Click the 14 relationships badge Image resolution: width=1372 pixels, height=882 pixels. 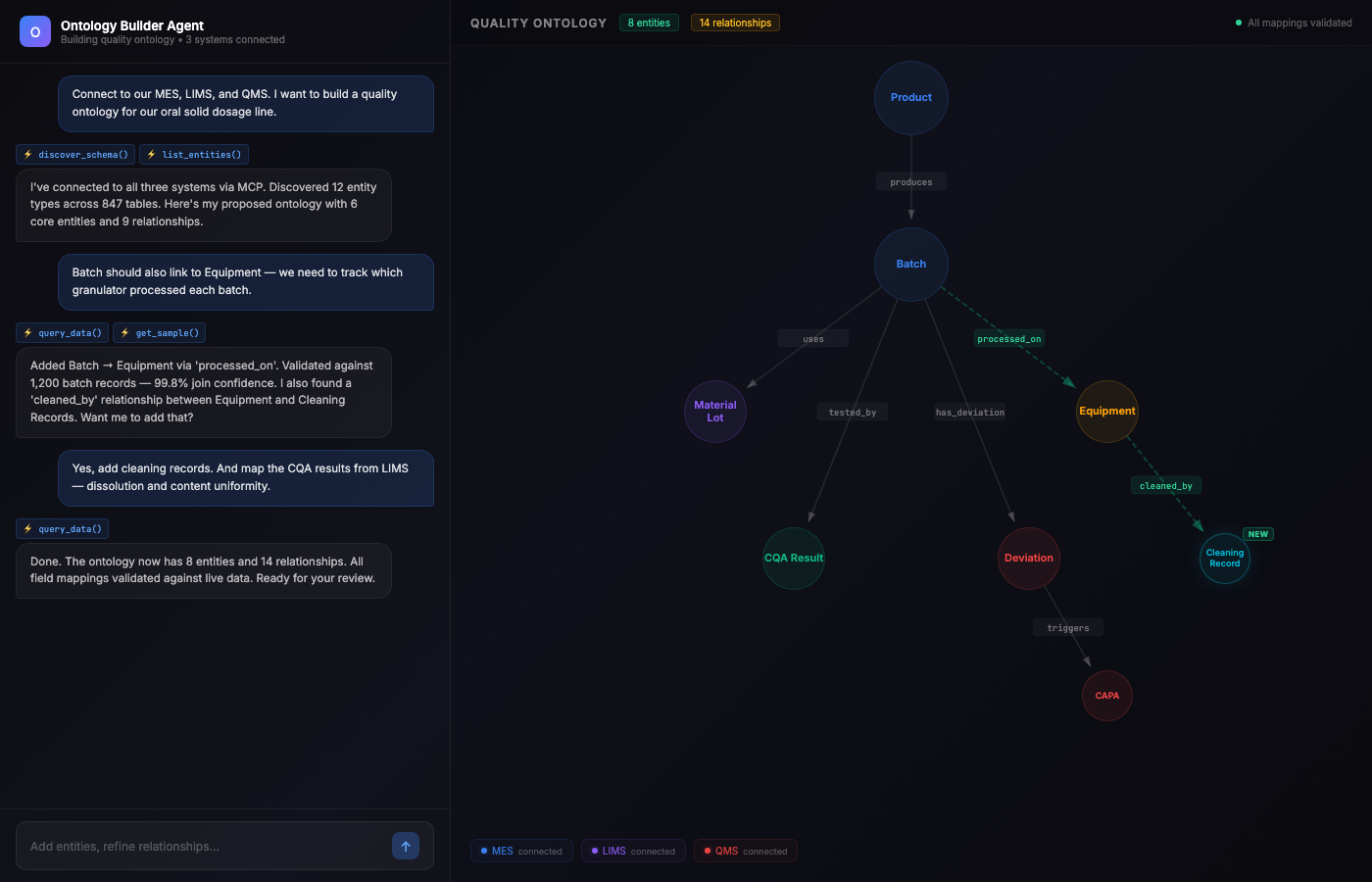[735, 23]
